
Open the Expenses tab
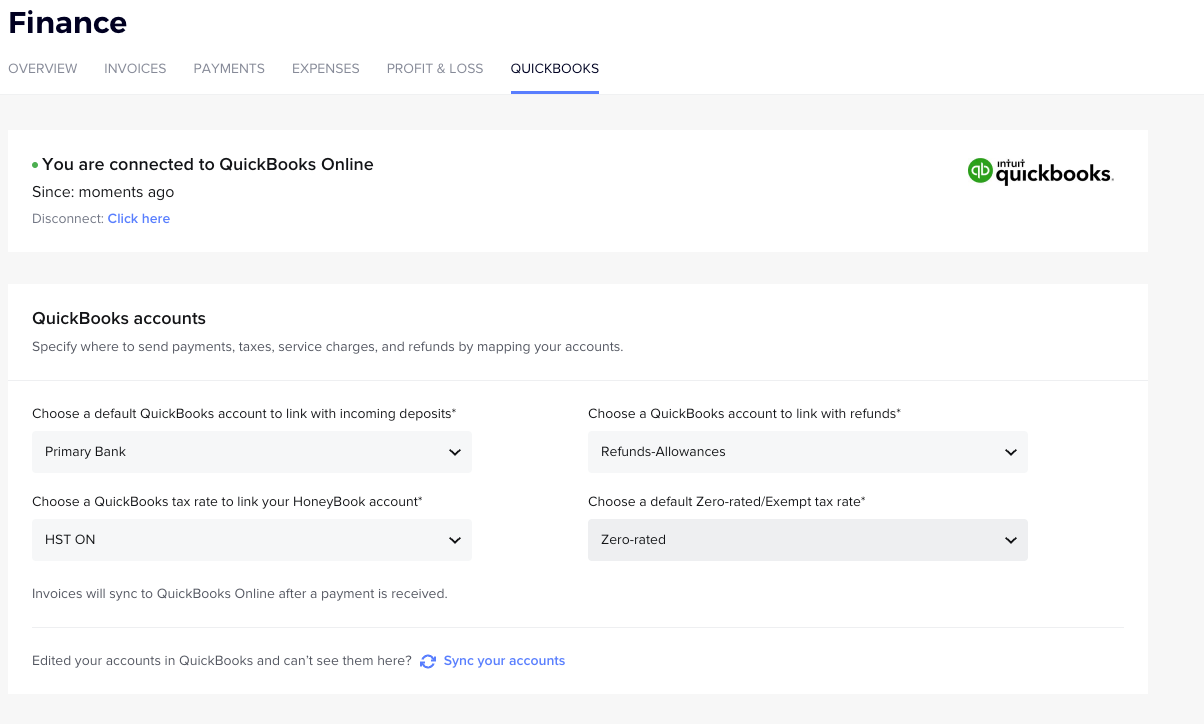(x=326, y=69)
